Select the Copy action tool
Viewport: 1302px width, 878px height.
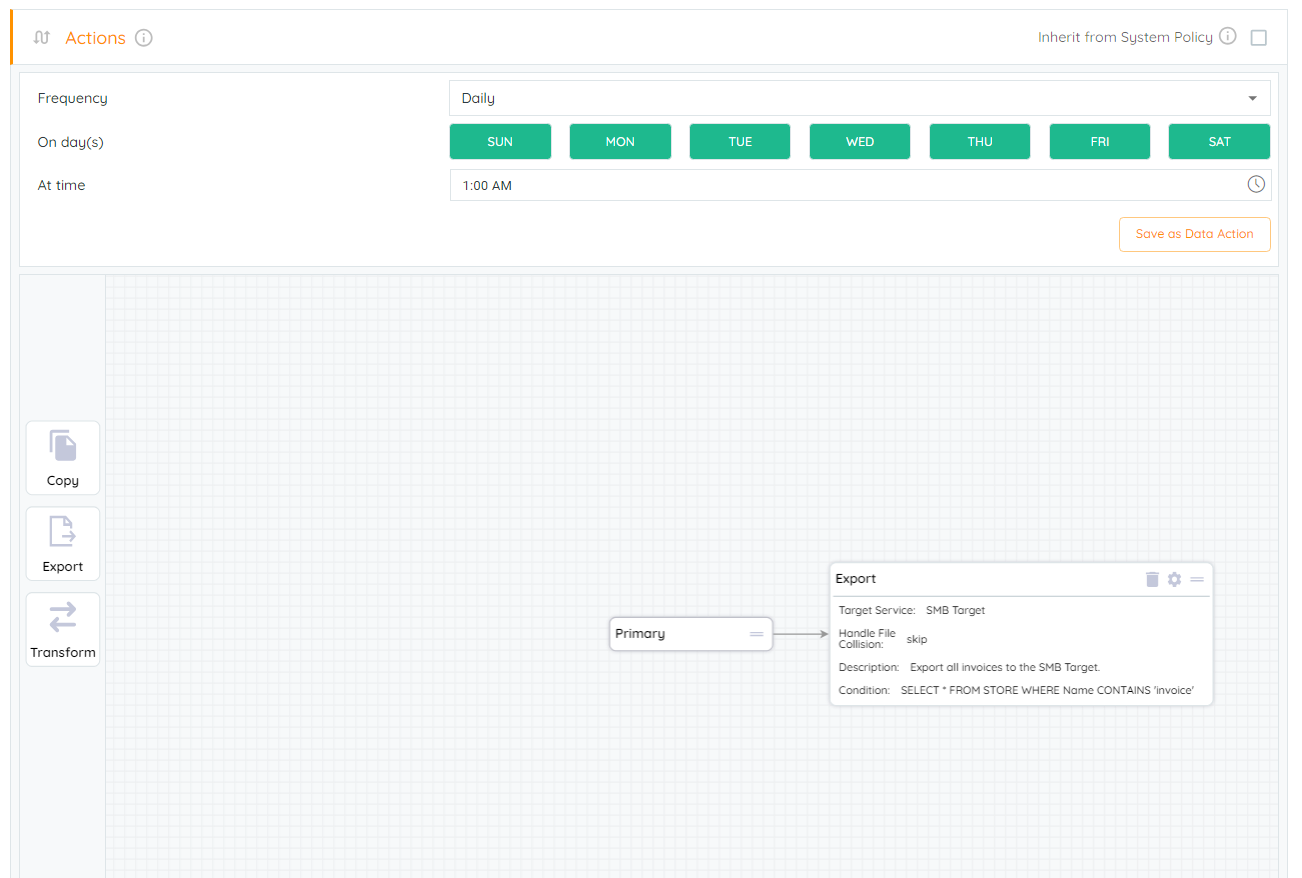pos(63,458)
